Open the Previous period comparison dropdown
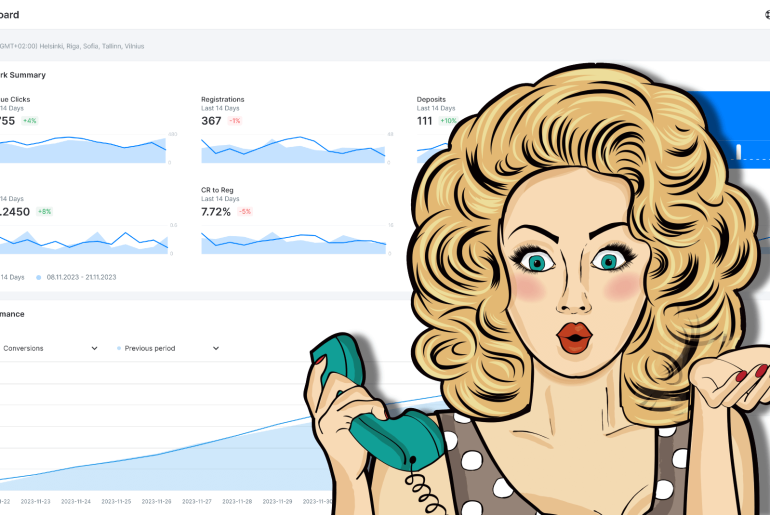Screen dimensions: 770x515 pos(168,348)
